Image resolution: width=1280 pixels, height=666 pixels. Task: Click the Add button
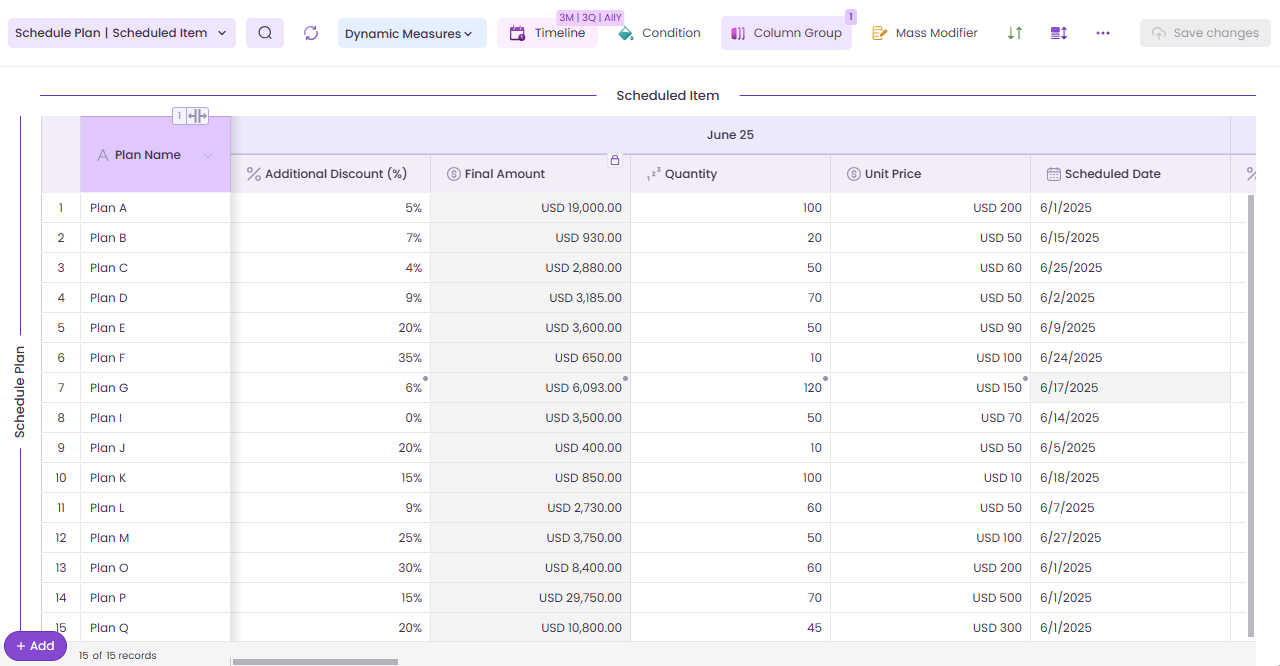(35, 646)
